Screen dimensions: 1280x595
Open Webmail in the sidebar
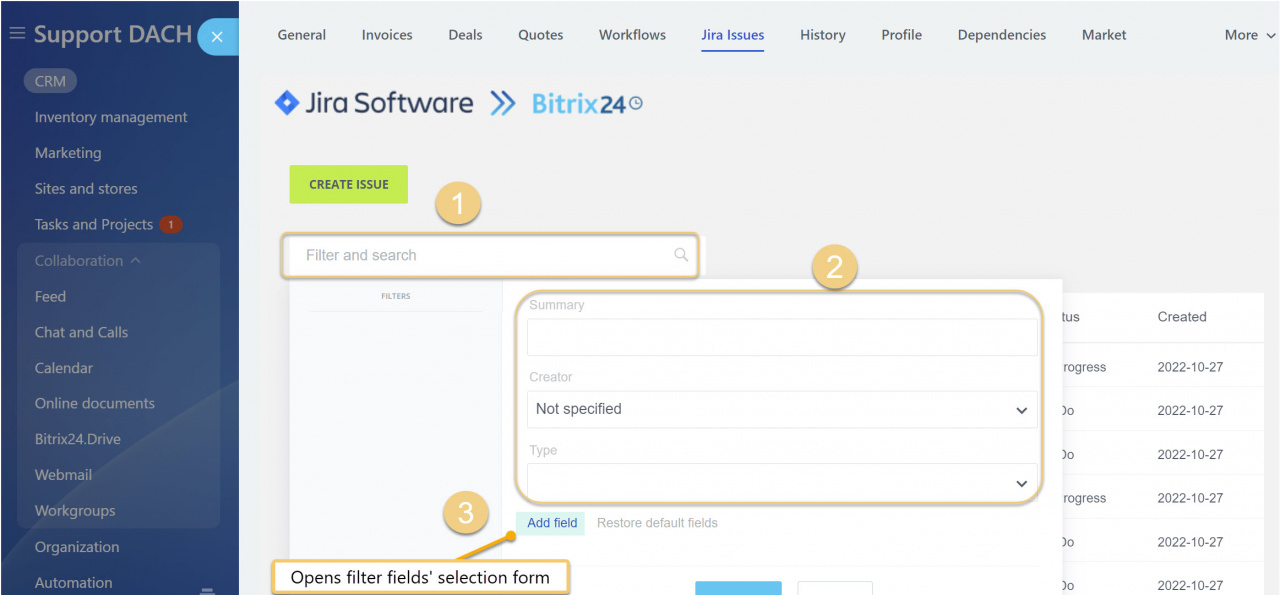(x=63, y=475)
